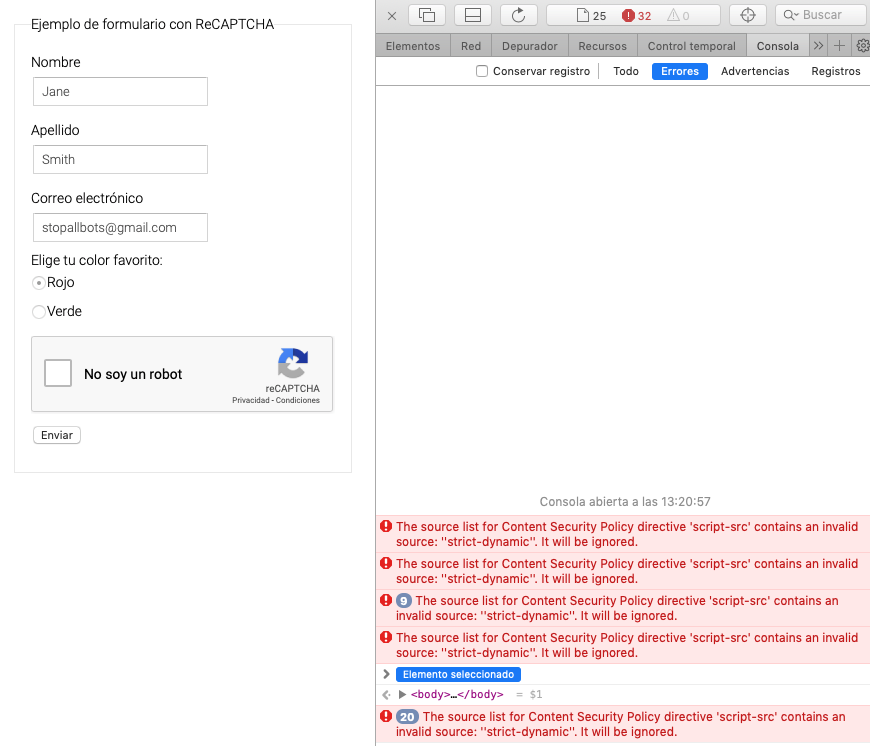The height and width of the screenshot is (746, 870).
Task: Click the red error count badge showing 32
Action: pos(636,14)
